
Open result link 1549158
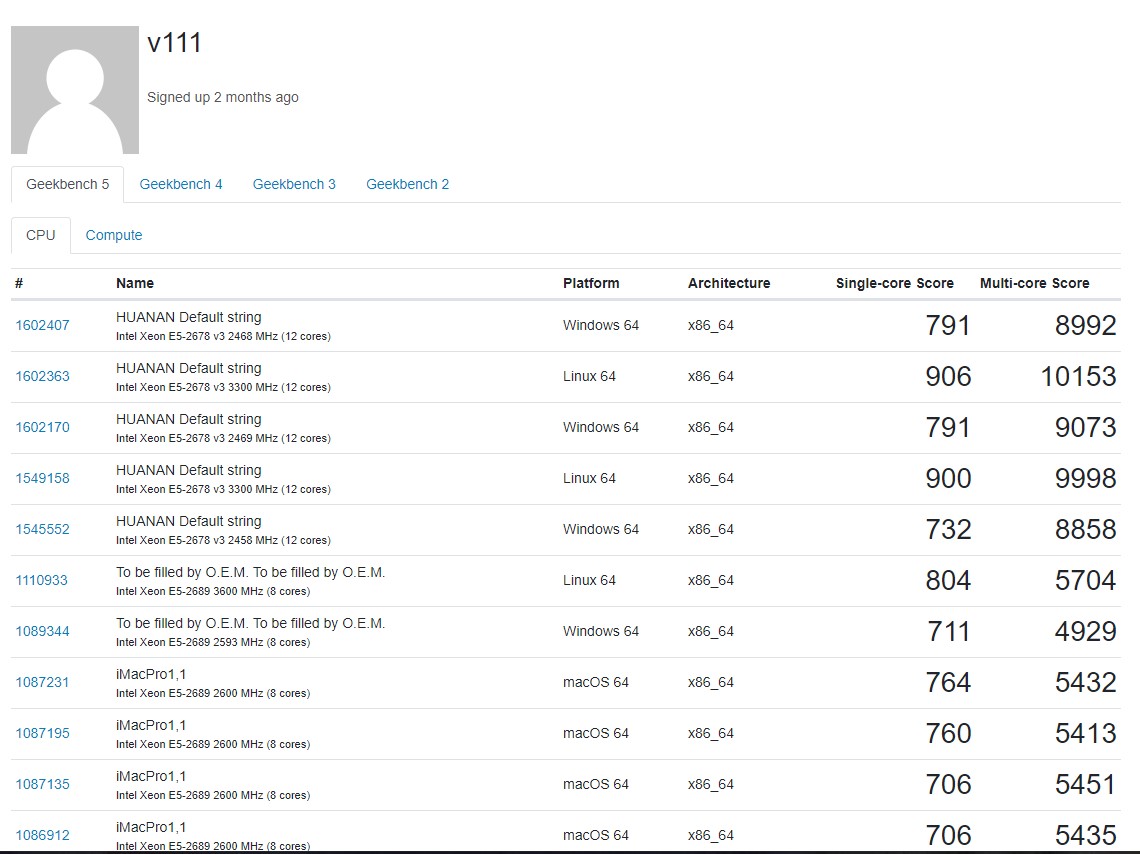point(43,478)
